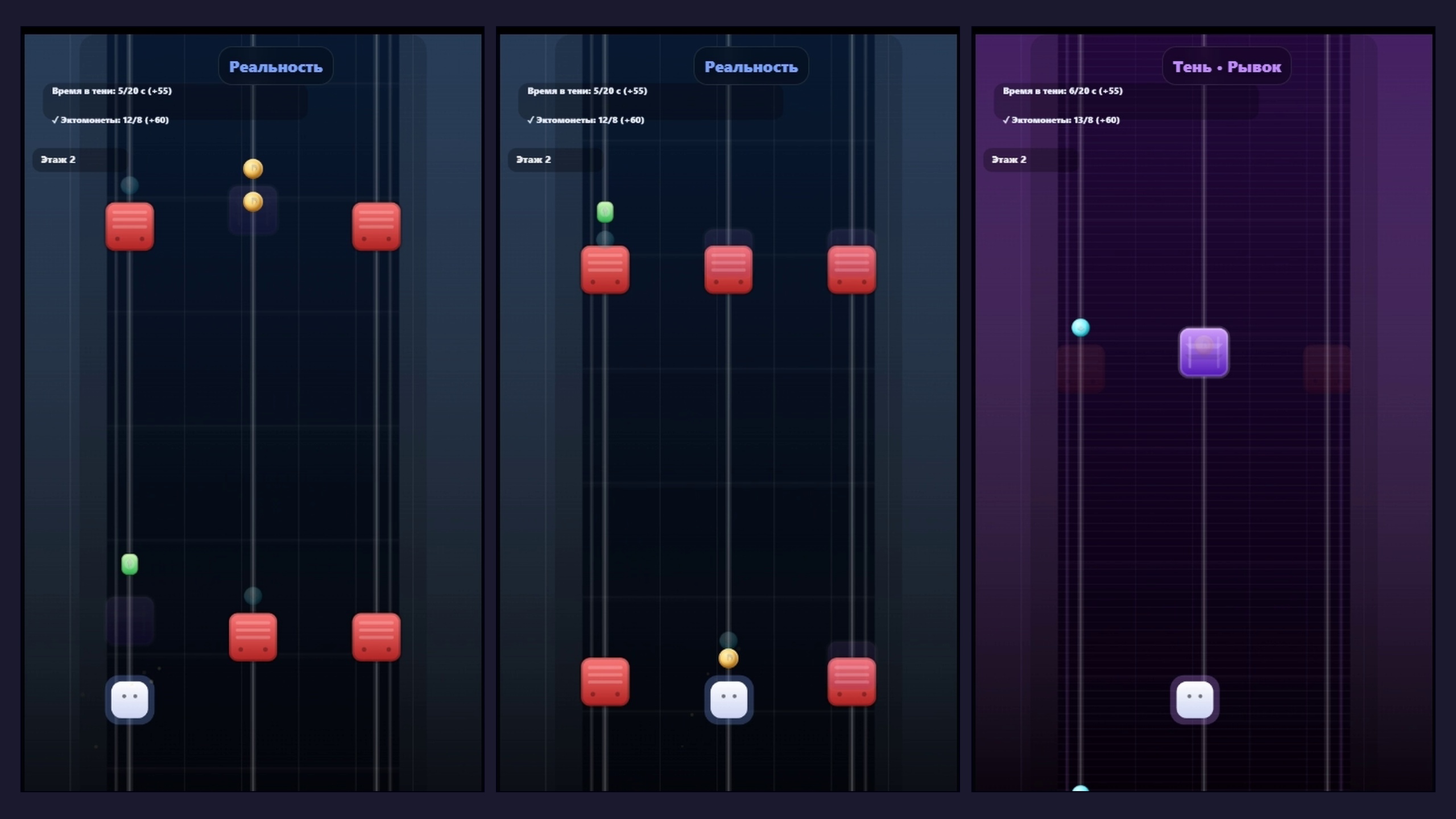Select the white player cube in left panel
Screen dimensions: 1456x819
click(129, 701)
